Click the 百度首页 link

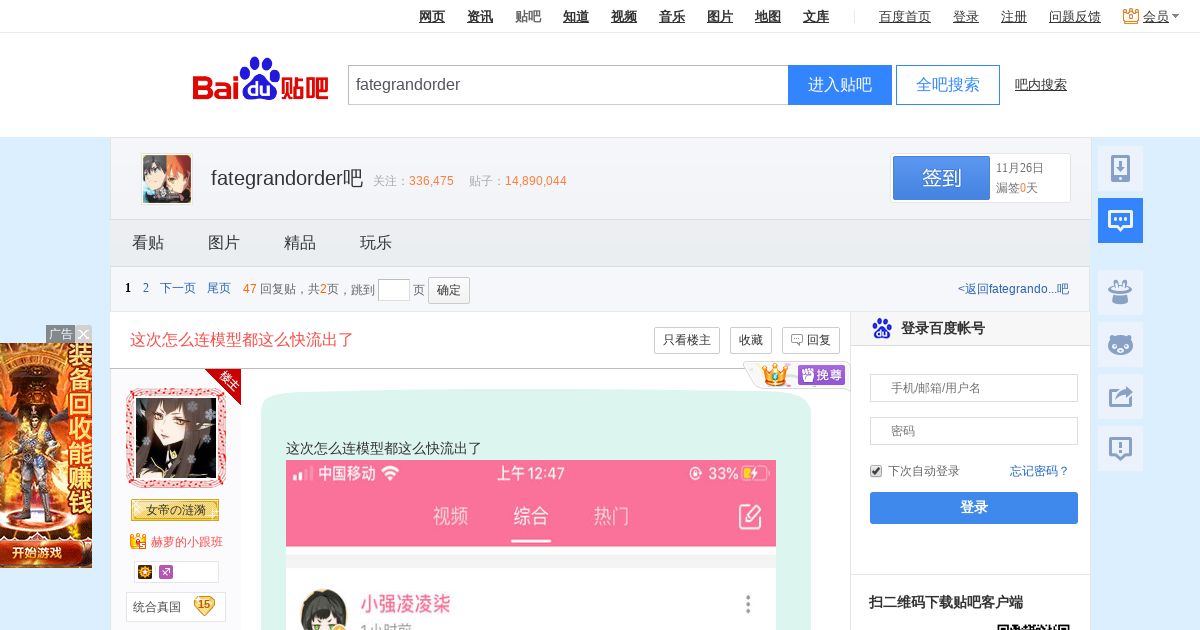tap(905, 16)
